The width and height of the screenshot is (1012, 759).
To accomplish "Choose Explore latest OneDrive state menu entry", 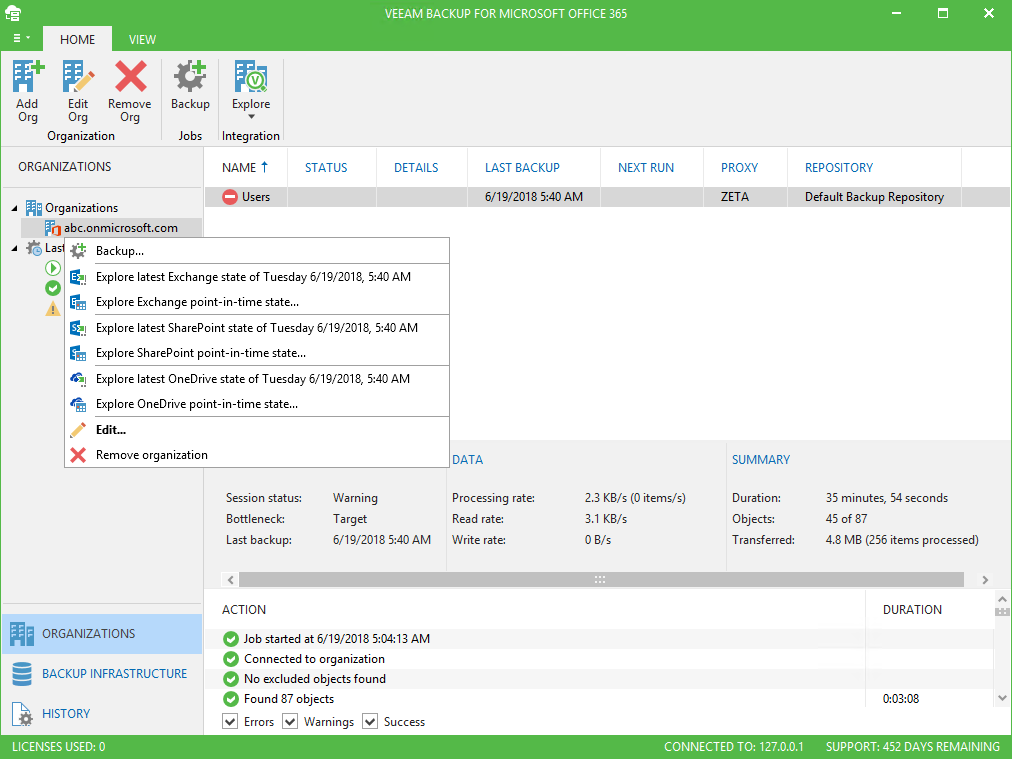I will pyautogui.click(x=257, y=379).
